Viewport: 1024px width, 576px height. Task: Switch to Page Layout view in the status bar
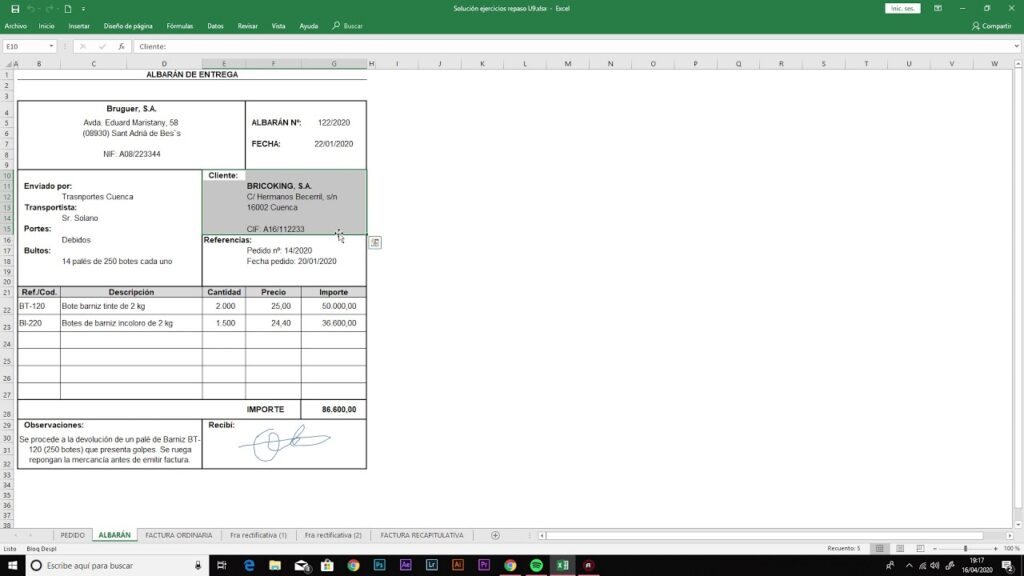pos(900,549)
